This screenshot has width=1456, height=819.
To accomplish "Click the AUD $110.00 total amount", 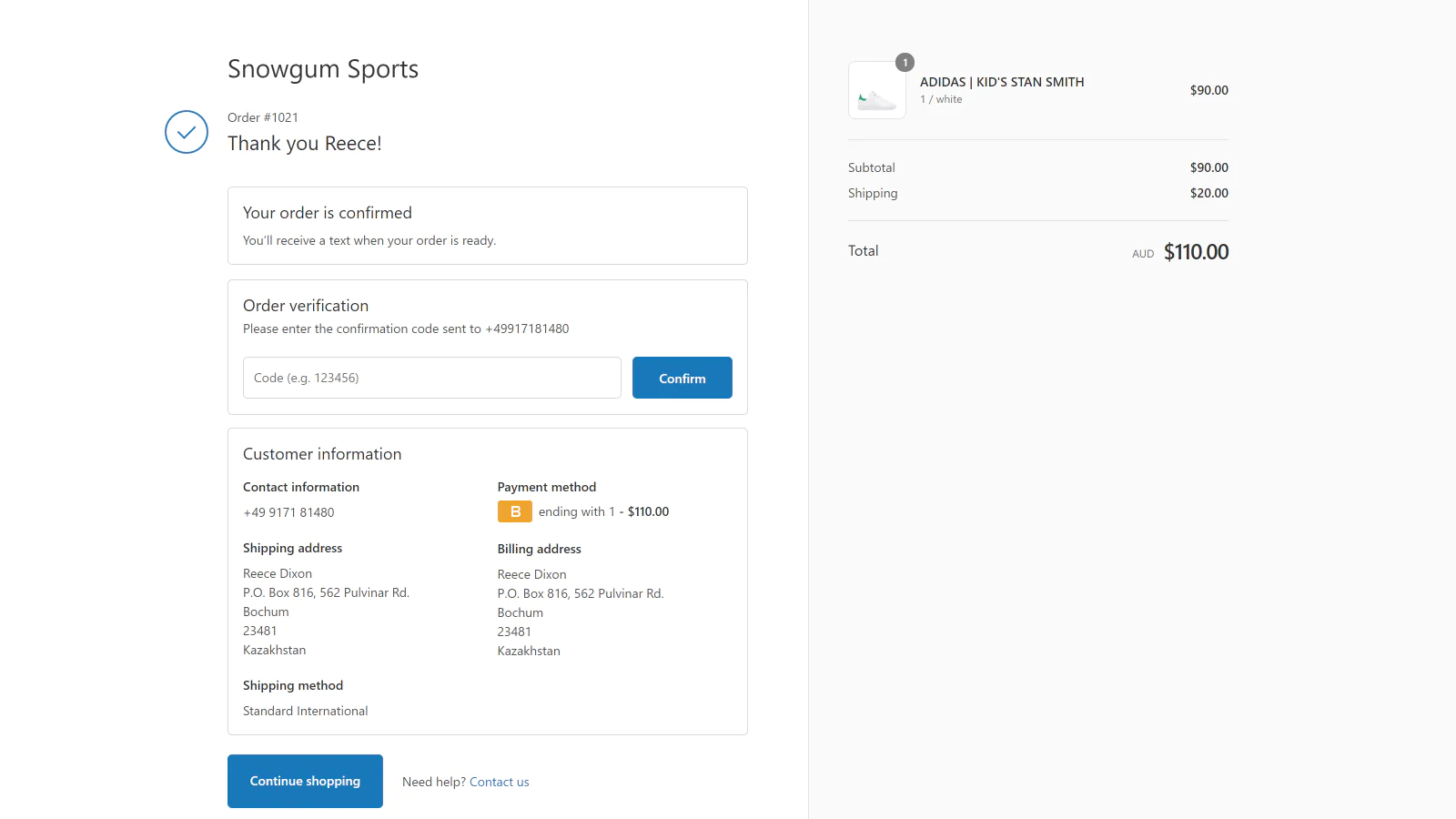I will (1195, 252).
